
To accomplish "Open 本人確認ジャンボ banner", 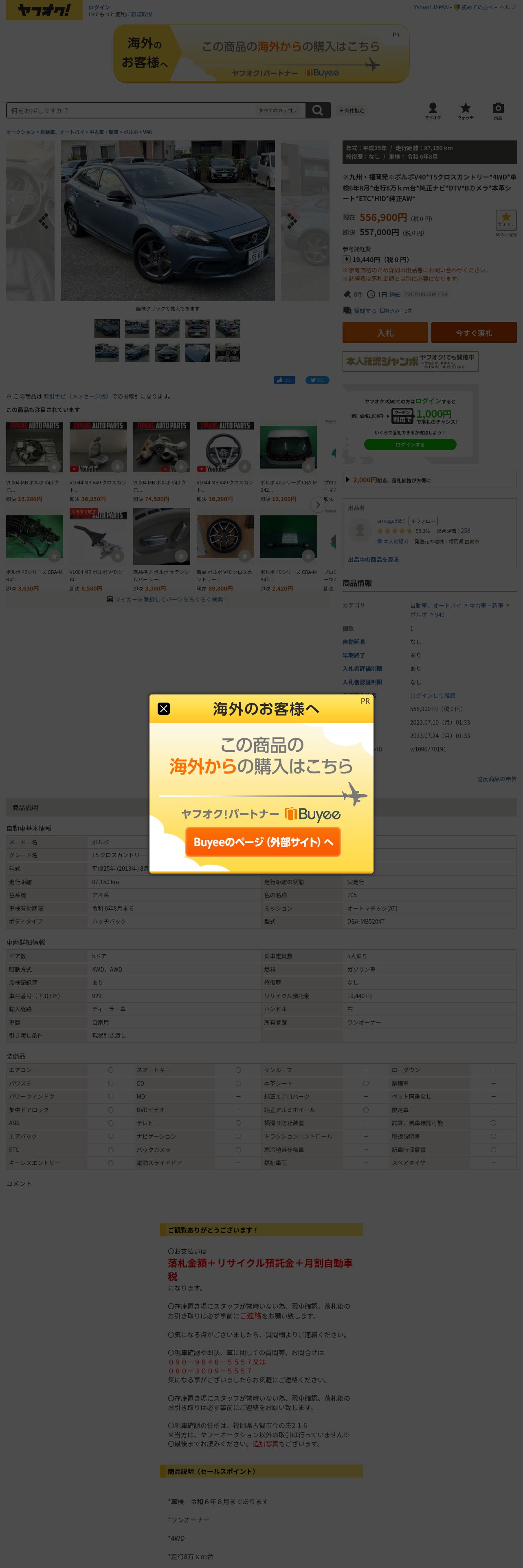I will [x=410, y=361].
